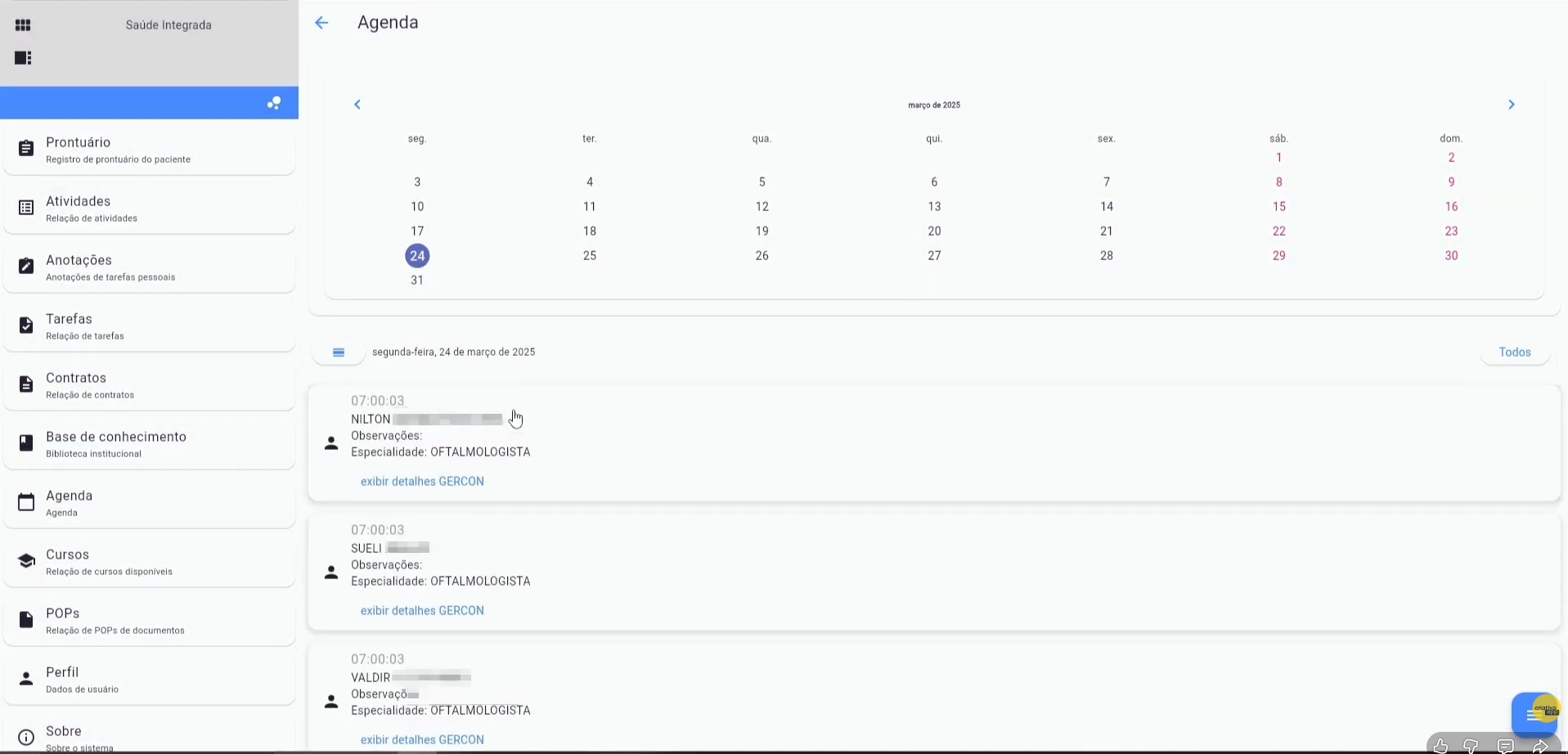This screenshot has width=1568, height=754.
Task: Select the Cursos graduation cap icon
Action: pyautogui.click(x=26, y=561)
